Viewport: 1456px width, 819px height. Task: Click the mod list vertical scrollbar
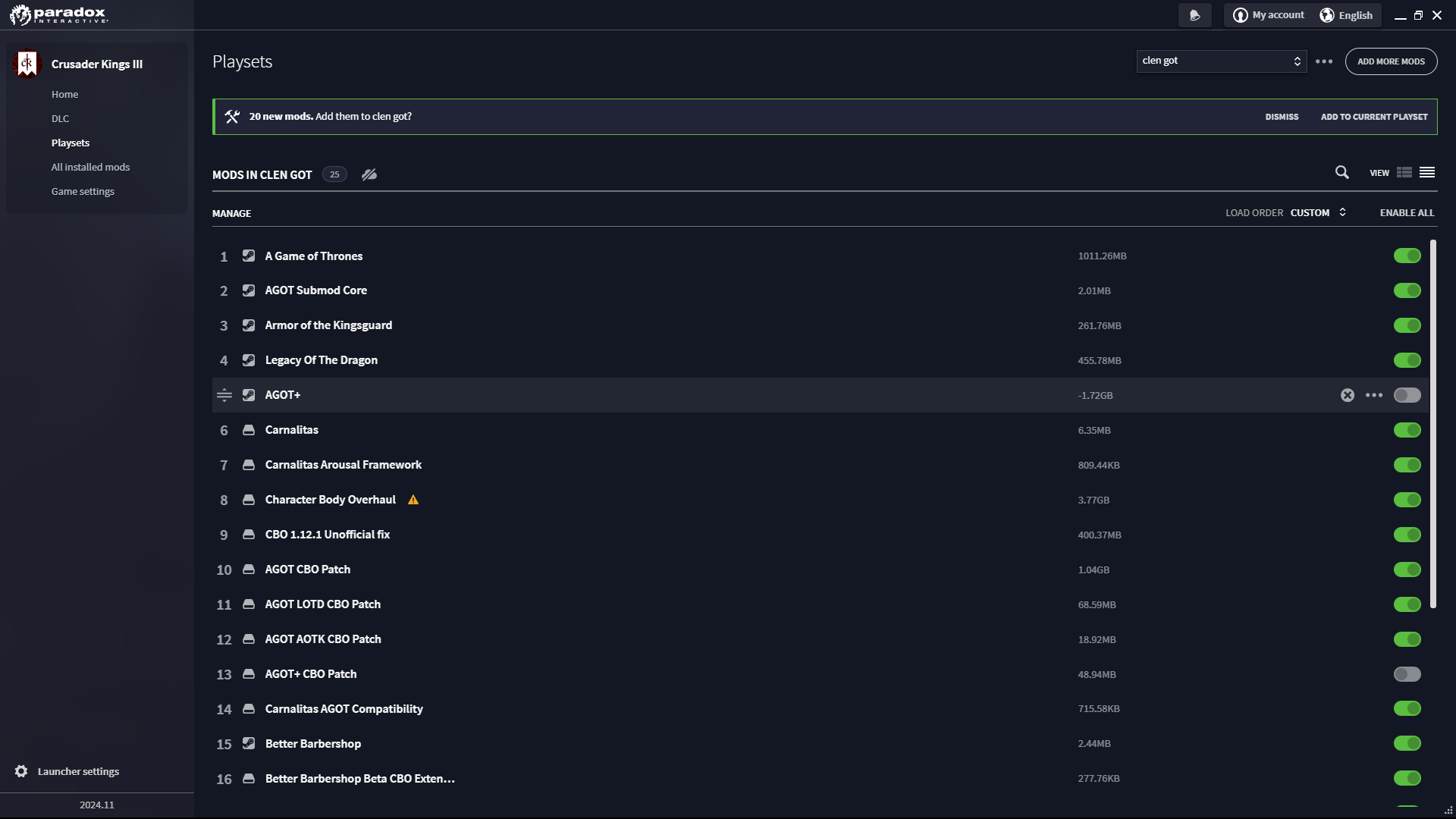1433,424
